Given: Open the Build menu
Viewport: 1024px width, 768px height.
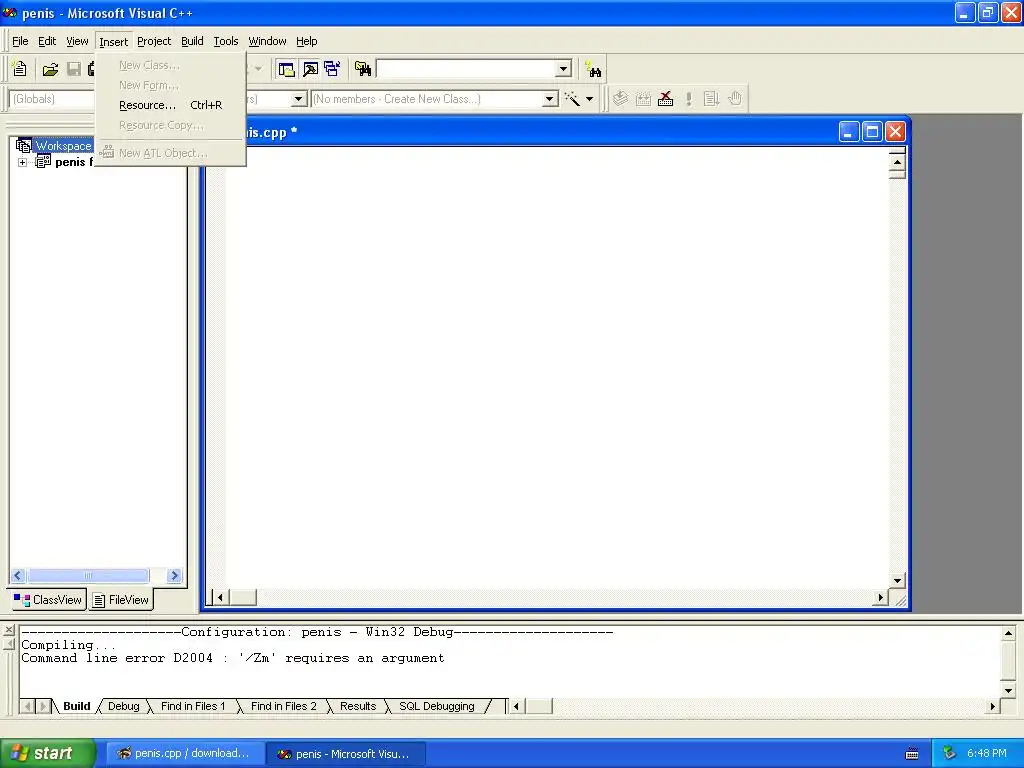Looking at the screenshot, I should [192, 41].
